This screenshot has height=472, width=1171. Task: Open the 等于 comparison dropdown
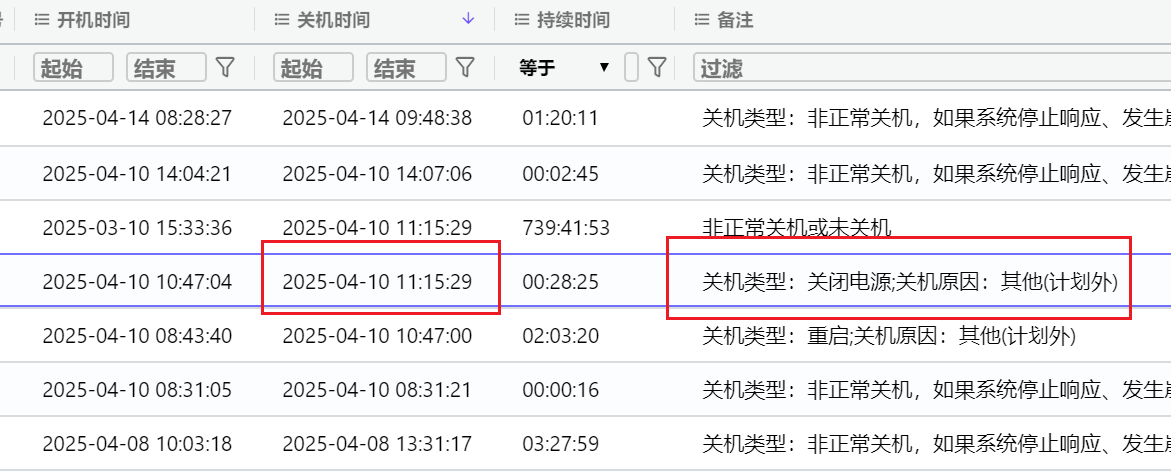pyautogui.click(x=565, y=68)
